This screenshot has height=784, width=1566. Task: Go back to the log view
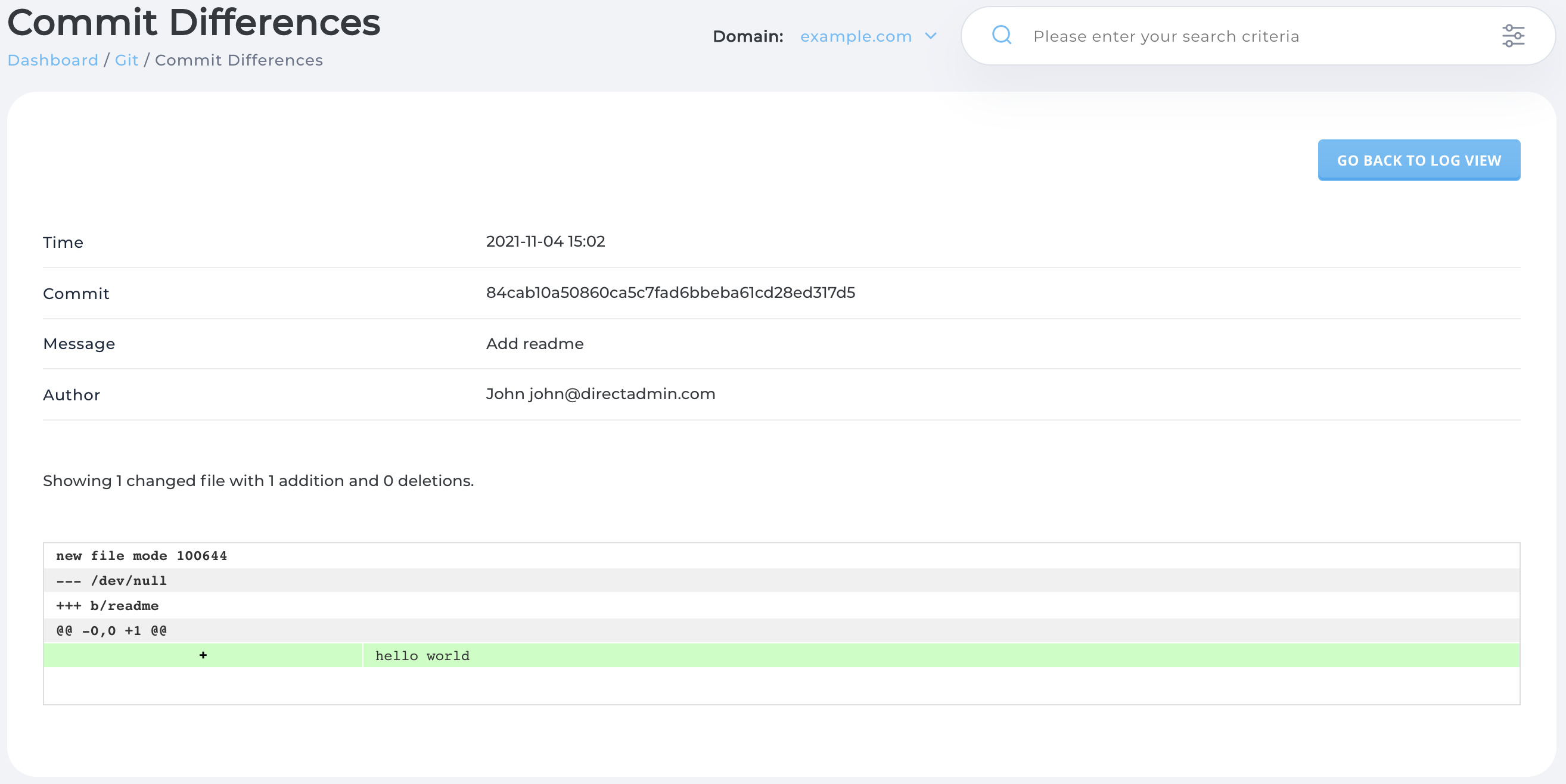tap(1418, 160)
